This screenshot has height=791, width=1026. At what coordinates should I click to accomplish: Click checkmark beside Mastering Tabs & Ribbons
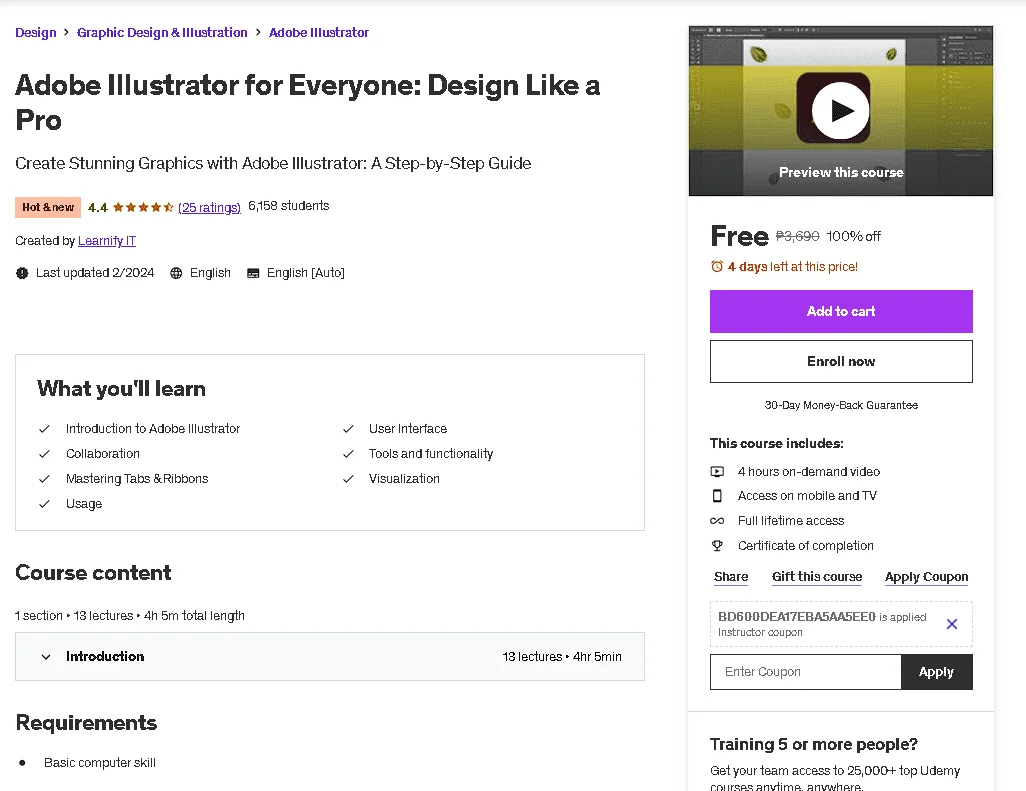[44, 479]
